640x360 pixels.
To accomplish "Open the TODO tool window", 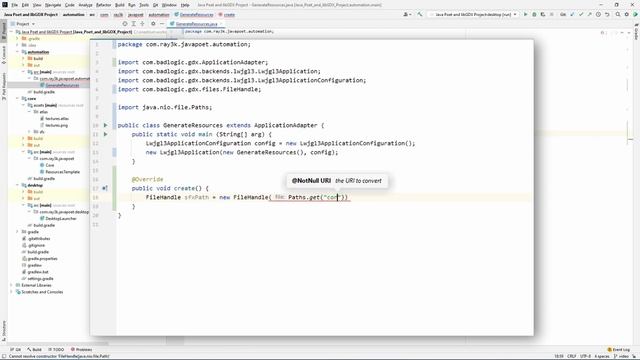I will coord(56,349).
